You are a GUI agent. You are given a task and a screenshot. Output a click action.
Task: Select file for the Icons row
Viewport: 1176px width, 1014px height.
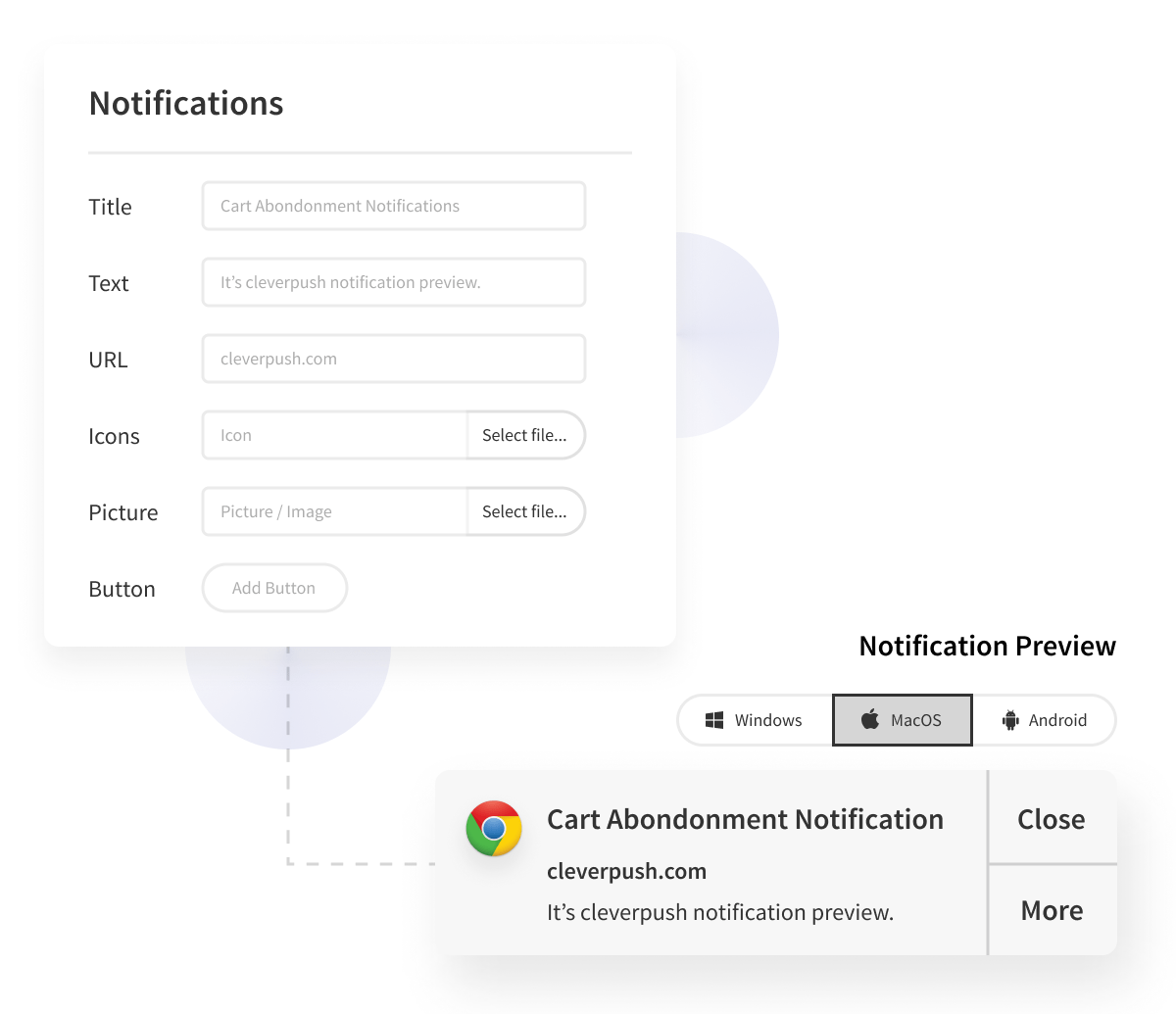(526, 435)
